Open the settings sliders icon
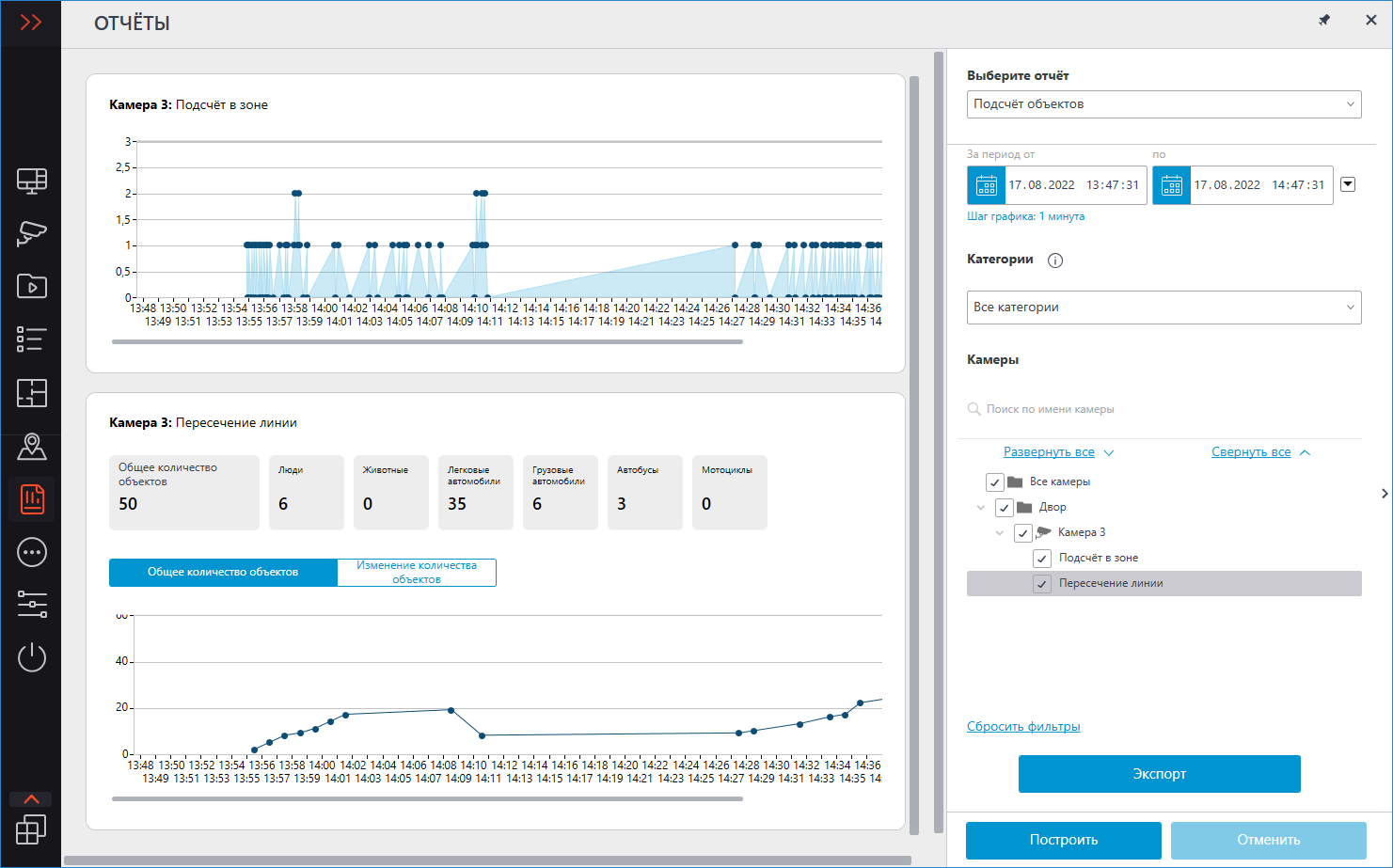This screenshot has height=868, width=1393. 32,604
